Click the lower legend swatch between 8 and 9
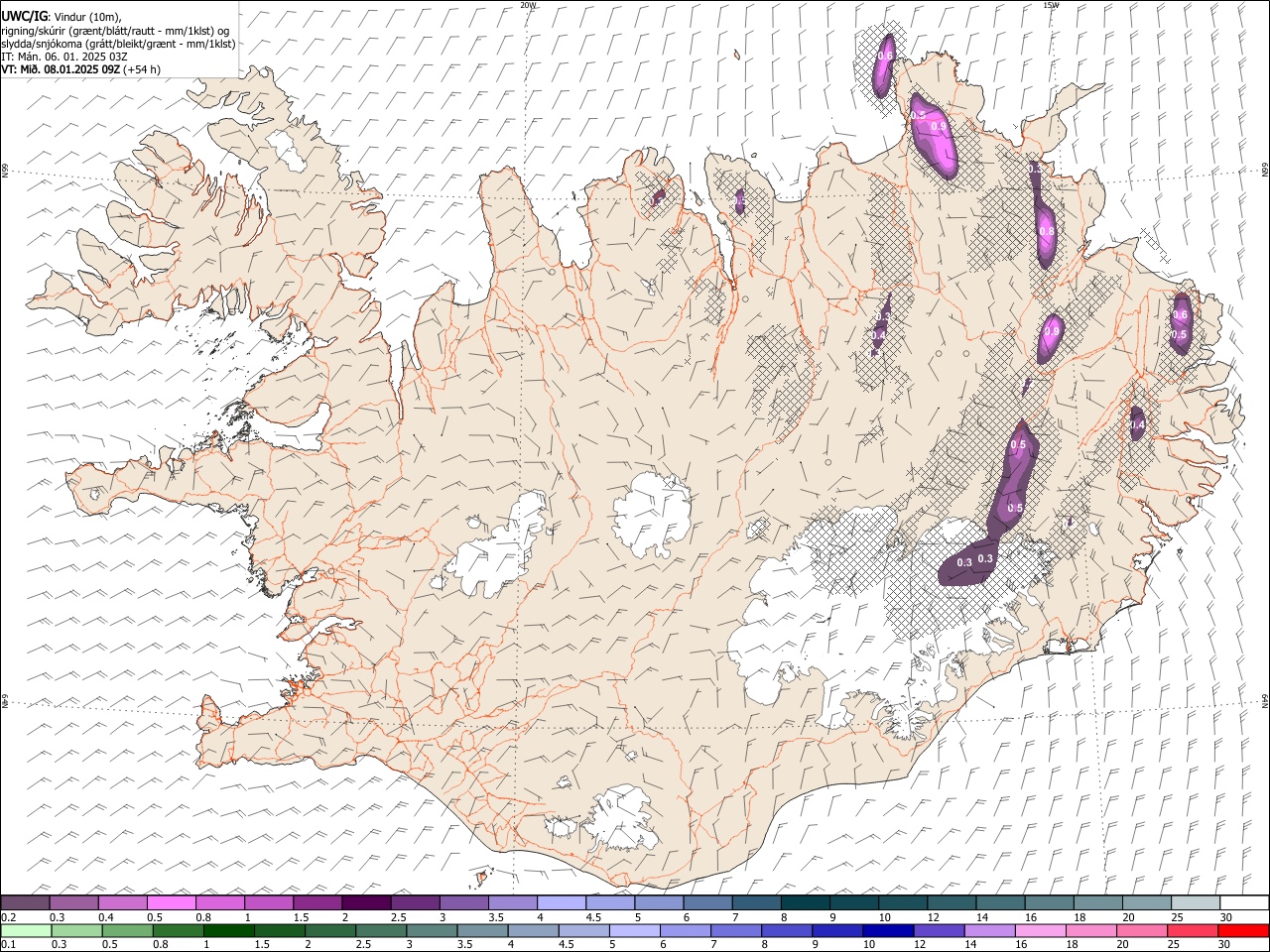1270x952 pixels. [786, 930]
